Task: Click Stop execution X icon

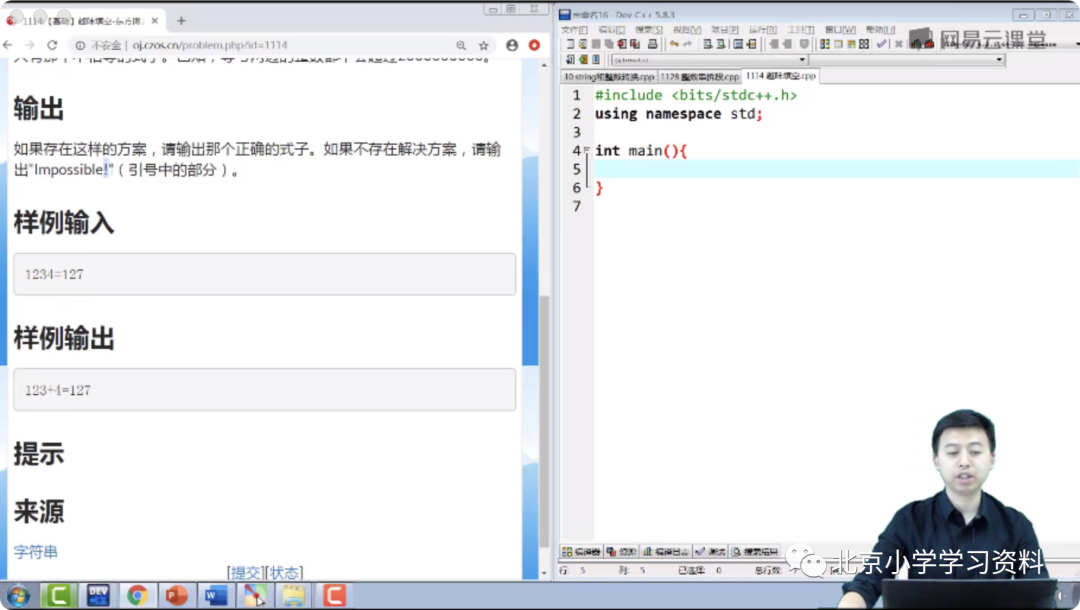Action: (x=898, y=44)
